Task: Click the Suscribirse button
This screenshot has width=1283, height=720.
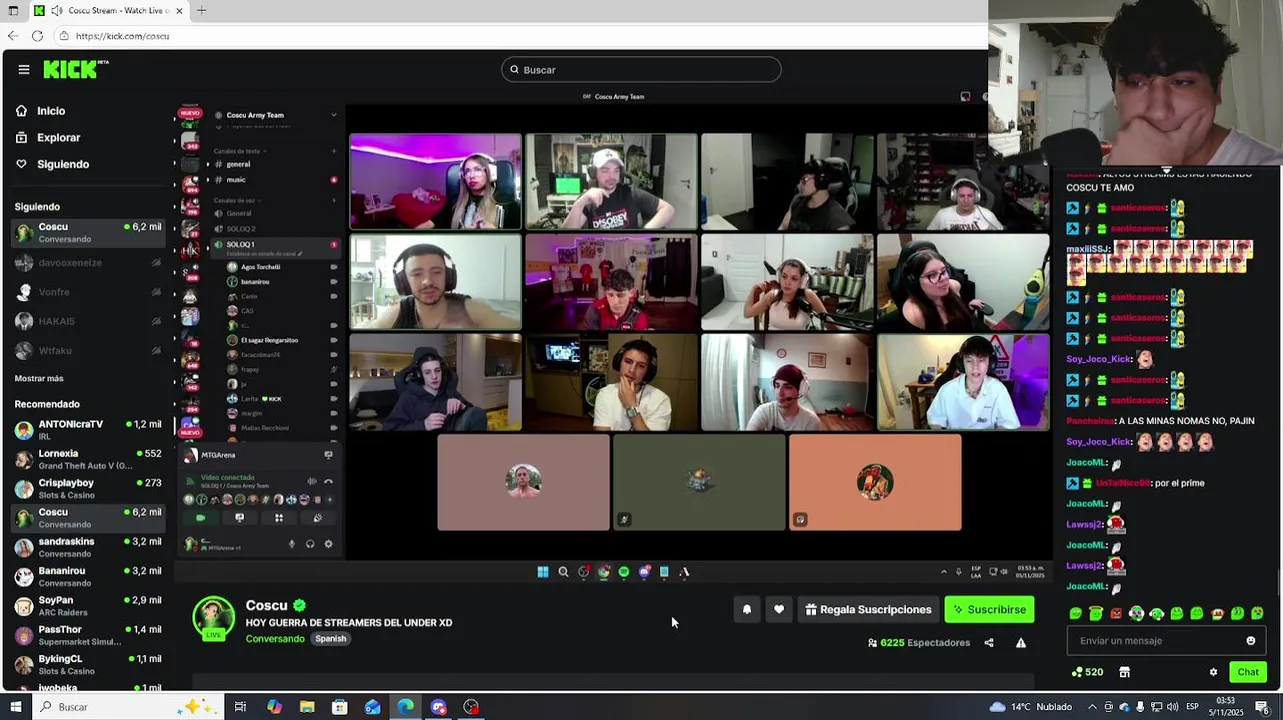Action: [x=989, y=609]
